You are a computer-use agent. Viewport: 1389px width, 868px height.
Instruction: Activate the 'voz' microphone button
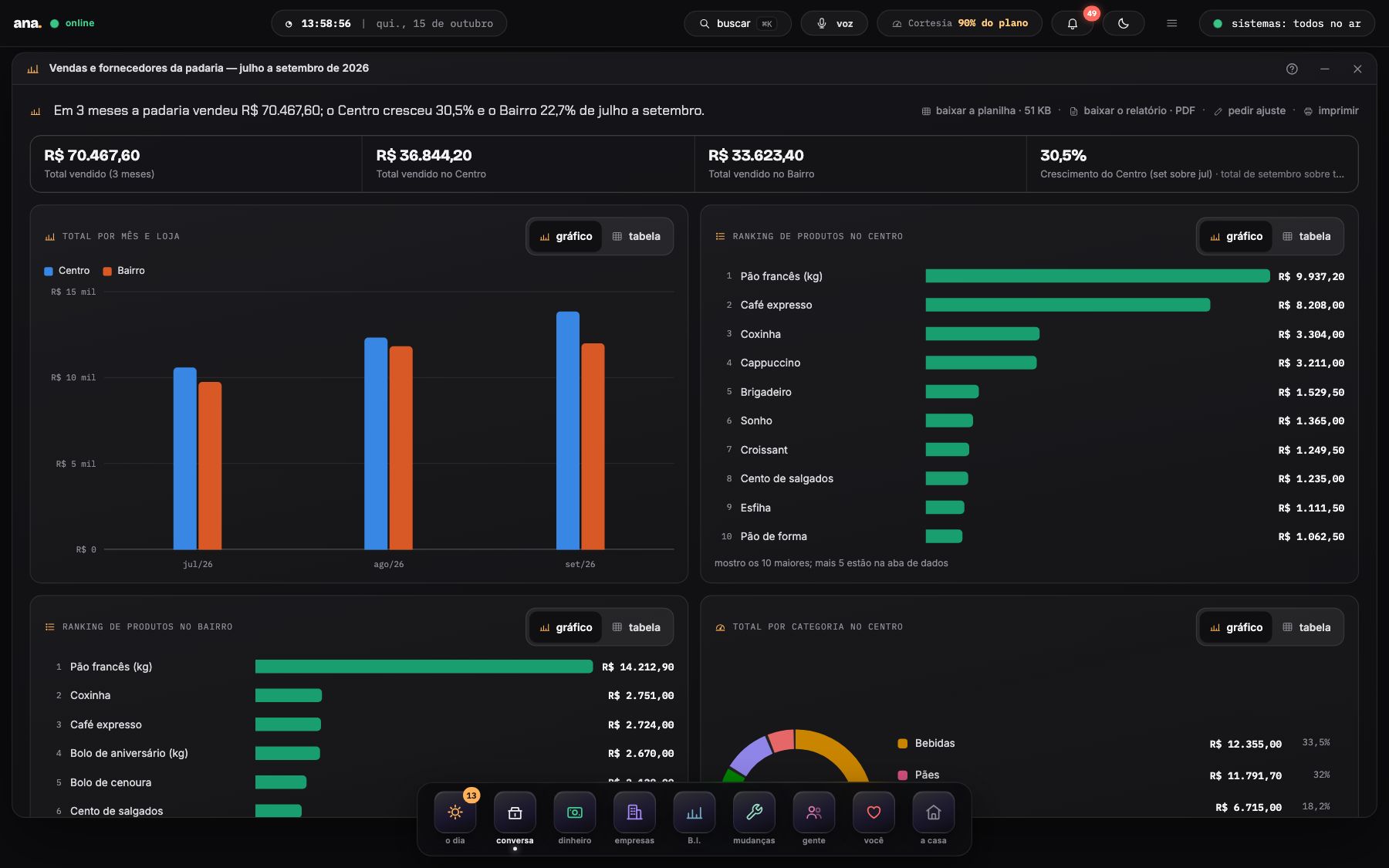[x=834, y=24]
